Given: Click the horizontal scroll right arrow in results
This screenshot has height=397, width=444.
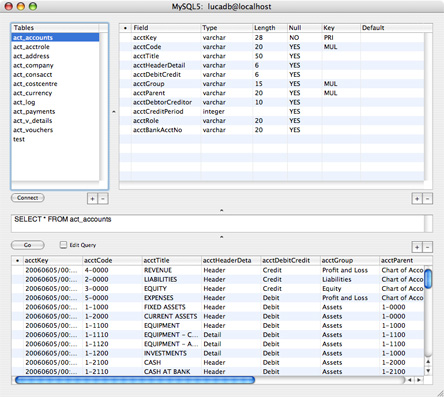Looking at the screenshot, I should pyautogui.click(x=419, y=380).
